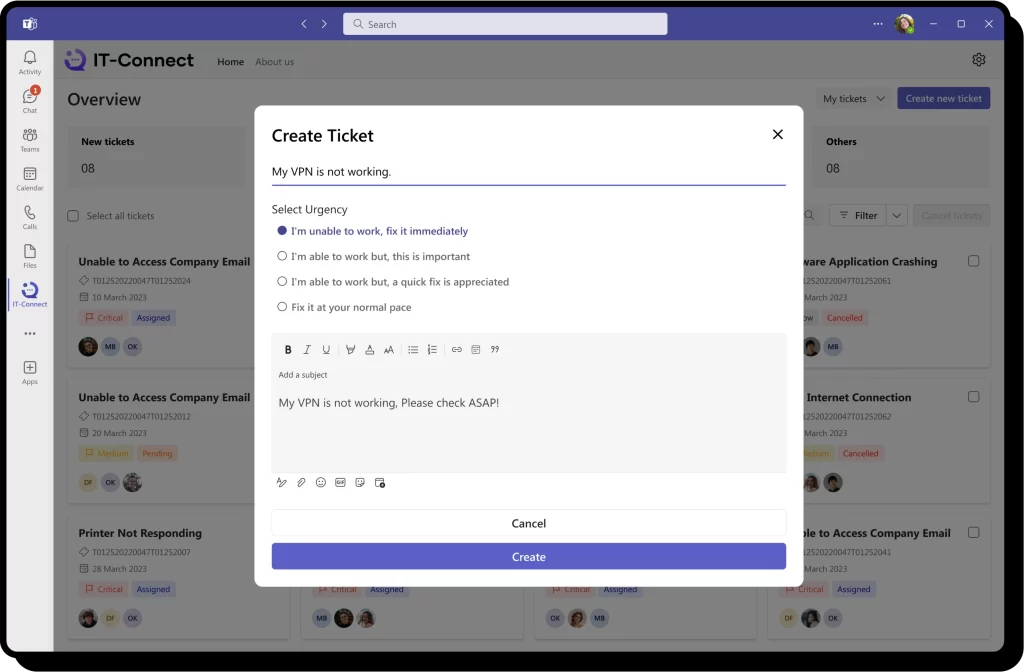Apply italic formatting in the editor
1024x672 pixels.
[x=307, y=350]
